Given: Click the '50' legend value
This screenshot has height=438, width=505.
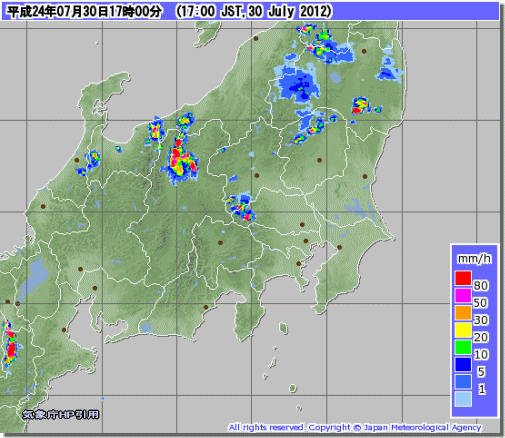Looking at the screenshot, I should coord(481,303).
